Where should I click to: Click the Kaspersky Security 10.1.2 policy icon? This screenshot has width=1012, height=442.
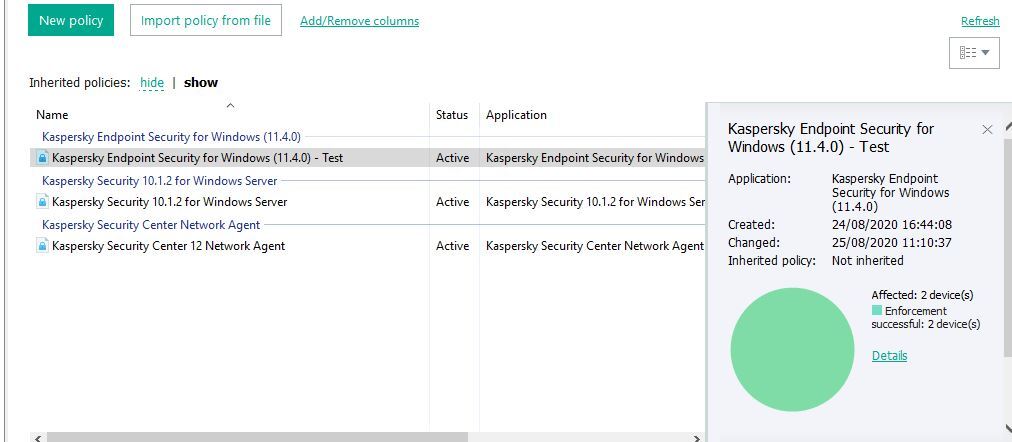[43, 202]
